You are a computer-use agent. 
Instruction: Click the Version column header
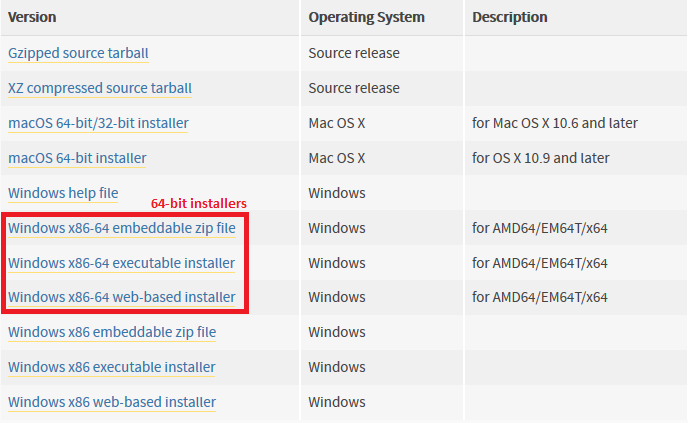pos(32,18)
